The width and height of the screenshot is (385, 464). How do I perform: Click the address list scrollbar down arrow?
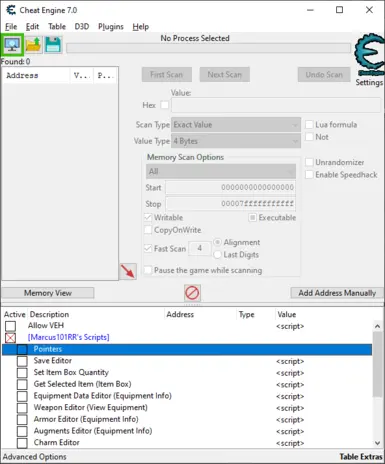(377, 443)
